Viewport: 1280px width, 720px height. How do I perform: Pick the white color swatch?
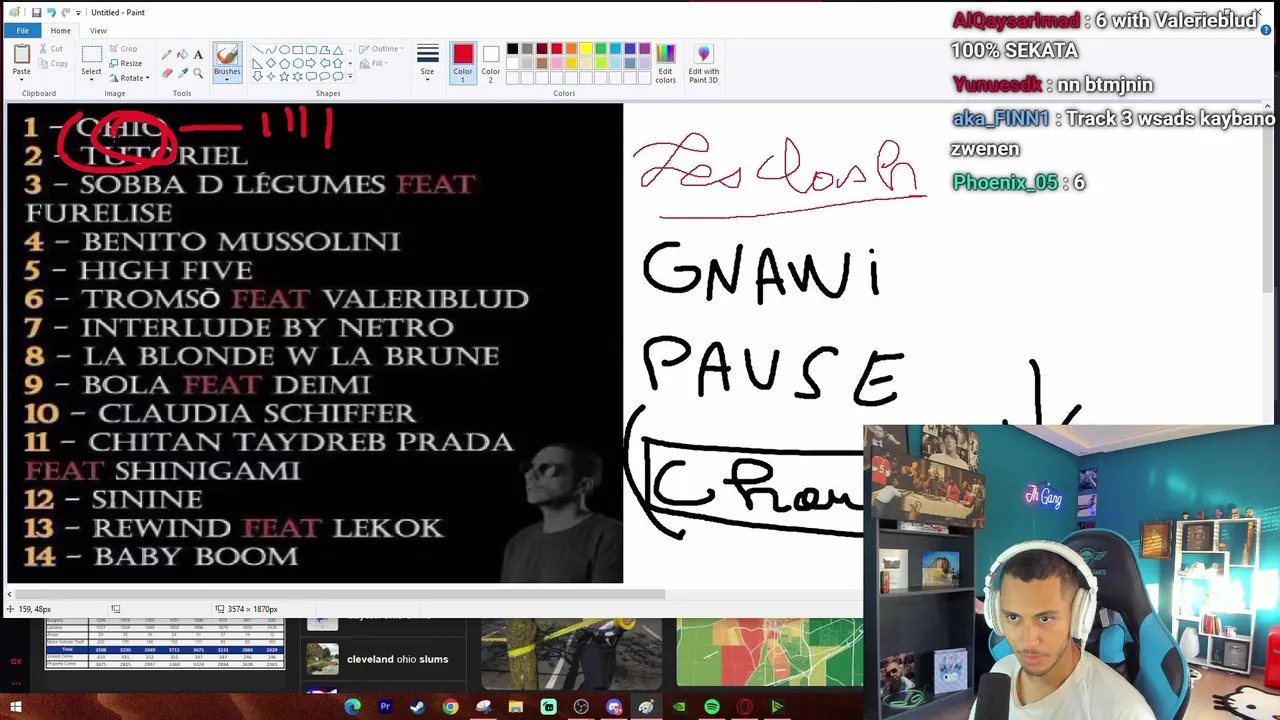(x=512, y=63)
